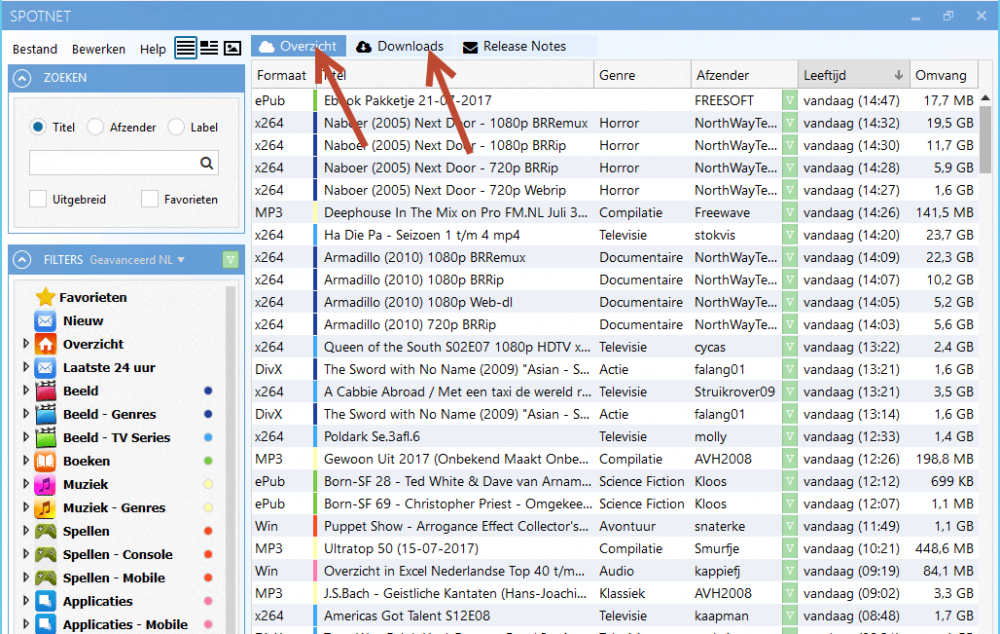Select the Afzender radio button
Viewport: 1000px width, 634px height.
(x=96, y=127)
